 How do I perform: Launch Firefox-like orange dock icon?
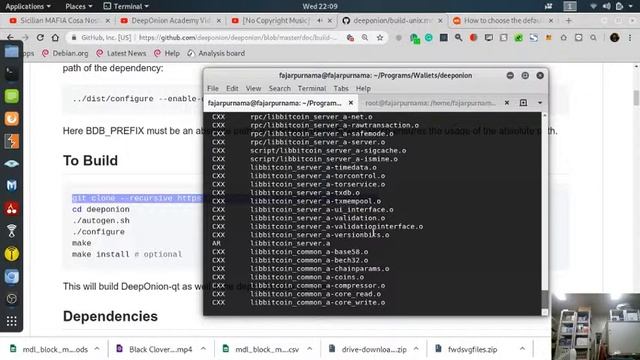tap(11, 119)
